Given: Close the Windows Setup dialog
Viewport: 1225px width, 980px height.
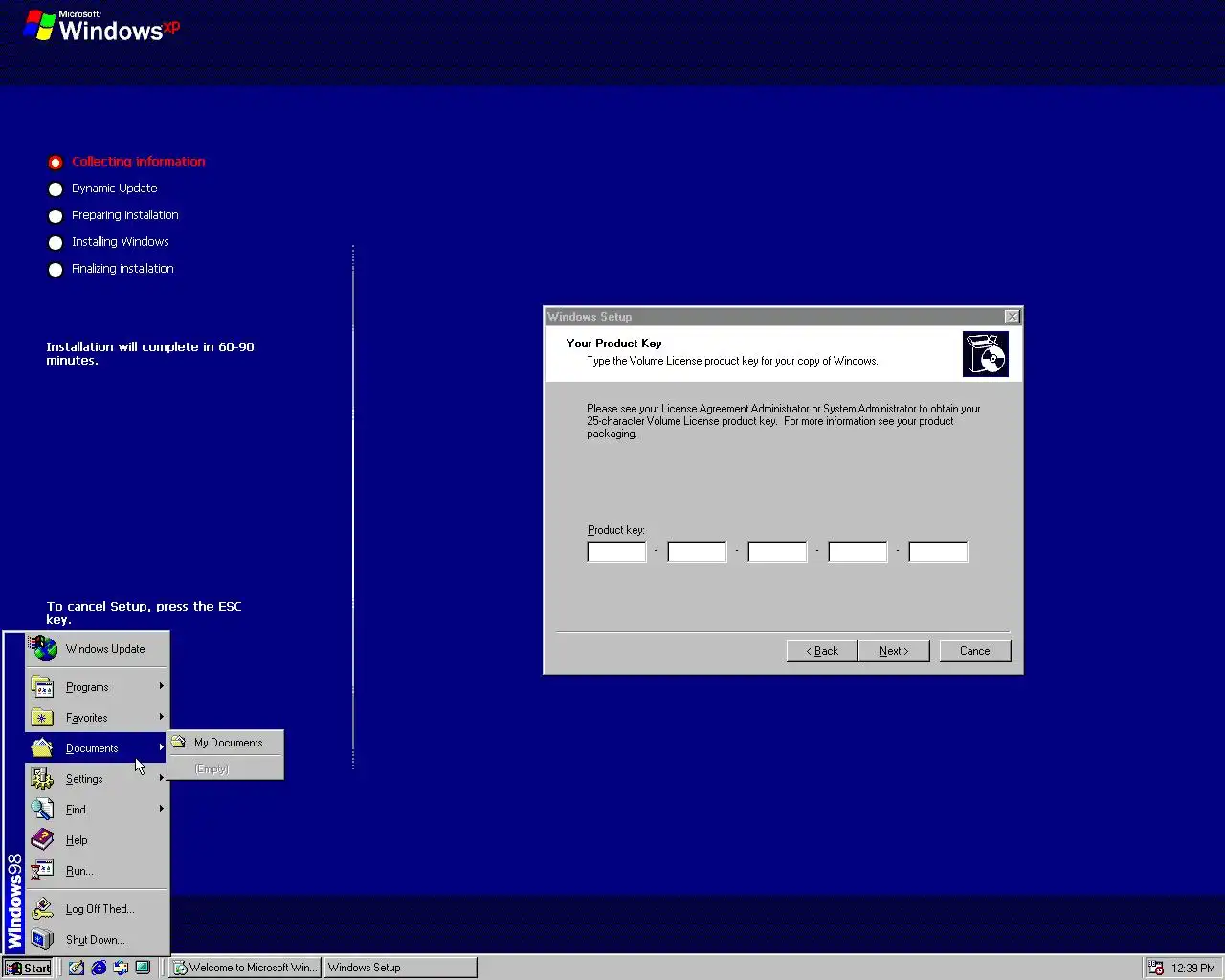Looking at the screenshot, I should [x=1012, y=317].
